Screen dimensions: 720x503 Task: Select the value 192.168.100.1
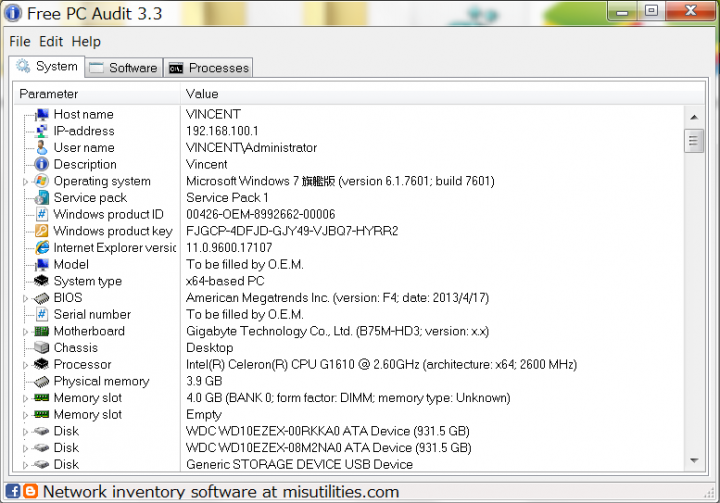coord(222,131)
